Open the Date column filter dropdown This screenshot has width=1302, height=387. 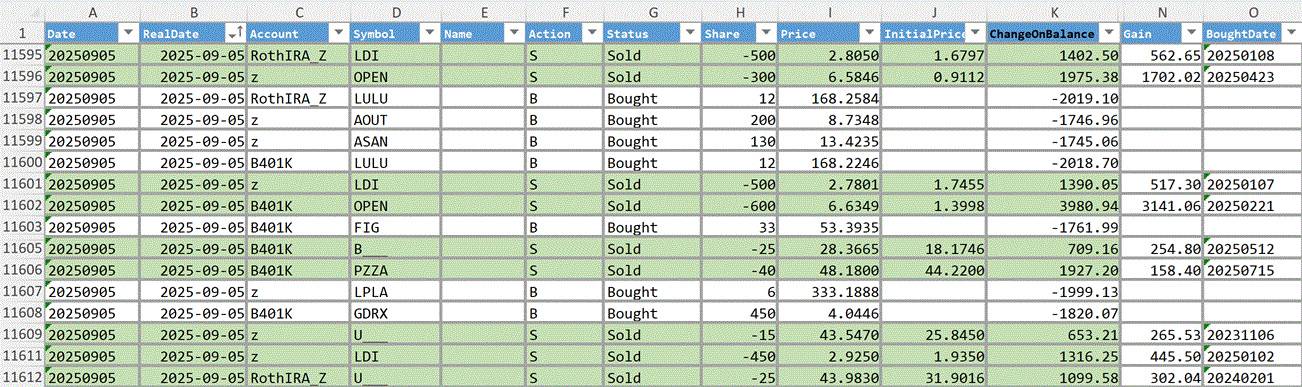pos(129,34)
